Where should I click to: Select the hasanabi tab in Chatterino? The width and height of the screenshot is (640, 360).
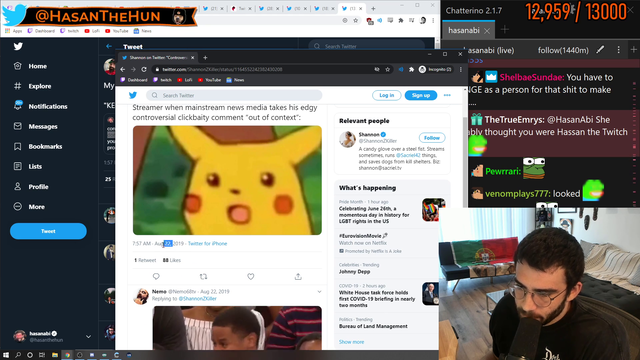(464, 30)
